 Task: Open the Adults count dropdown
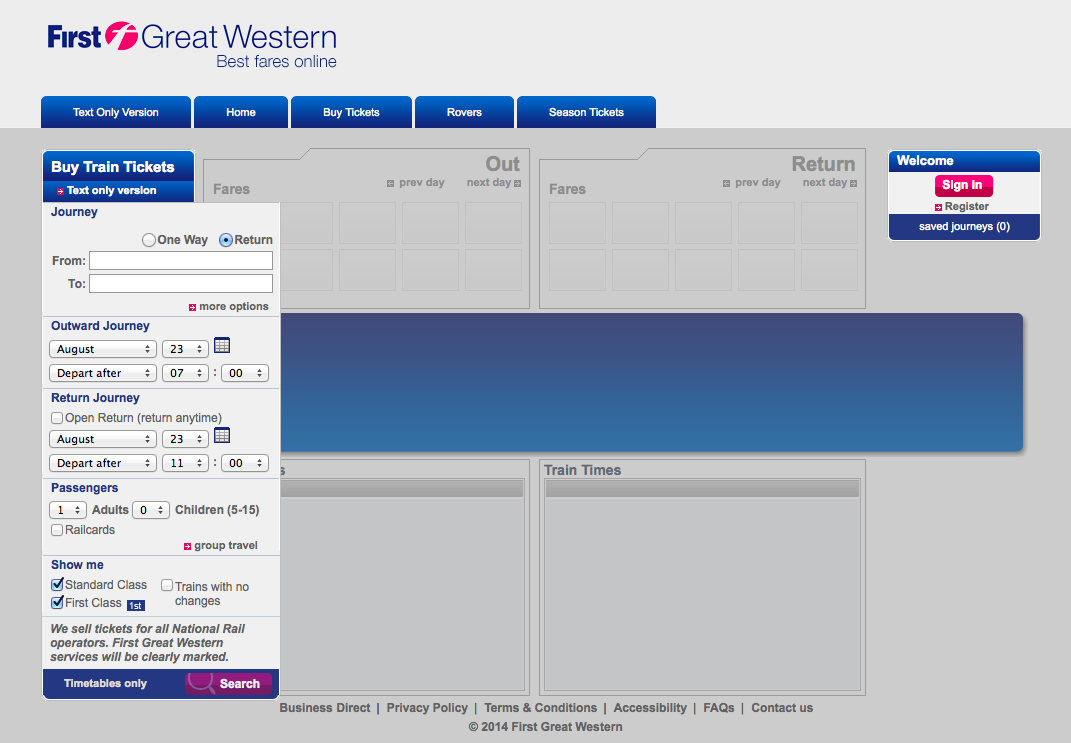point(68,510)
